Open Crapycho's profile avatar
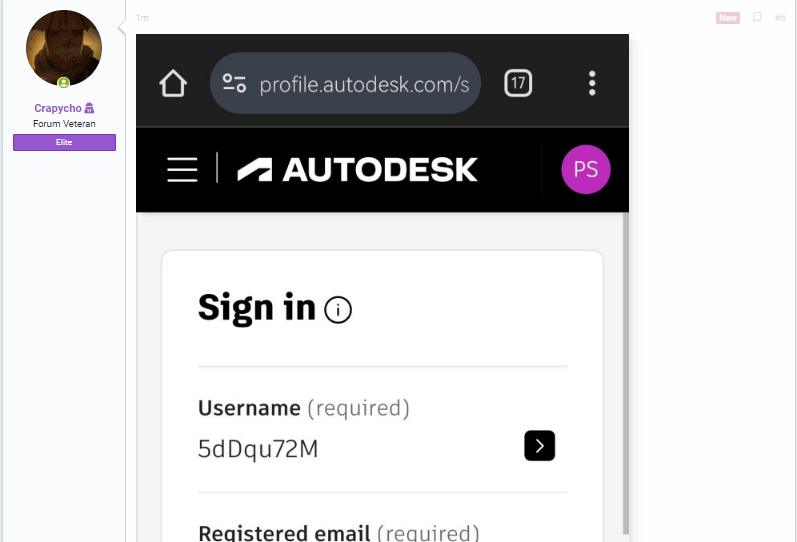The width and height of the screenshot is (797, 542). (x=64, y=48)
